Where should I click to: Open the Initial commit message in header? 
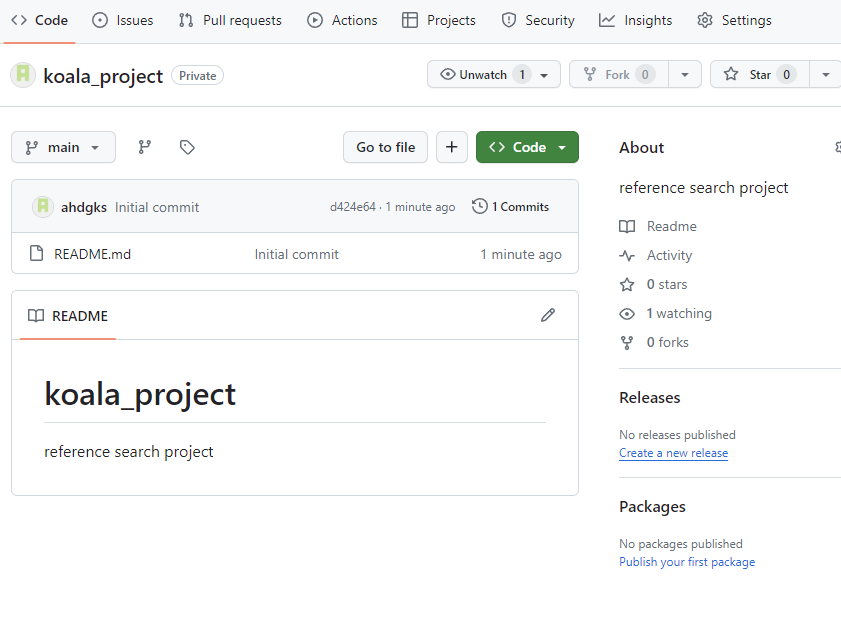point(157,207)
